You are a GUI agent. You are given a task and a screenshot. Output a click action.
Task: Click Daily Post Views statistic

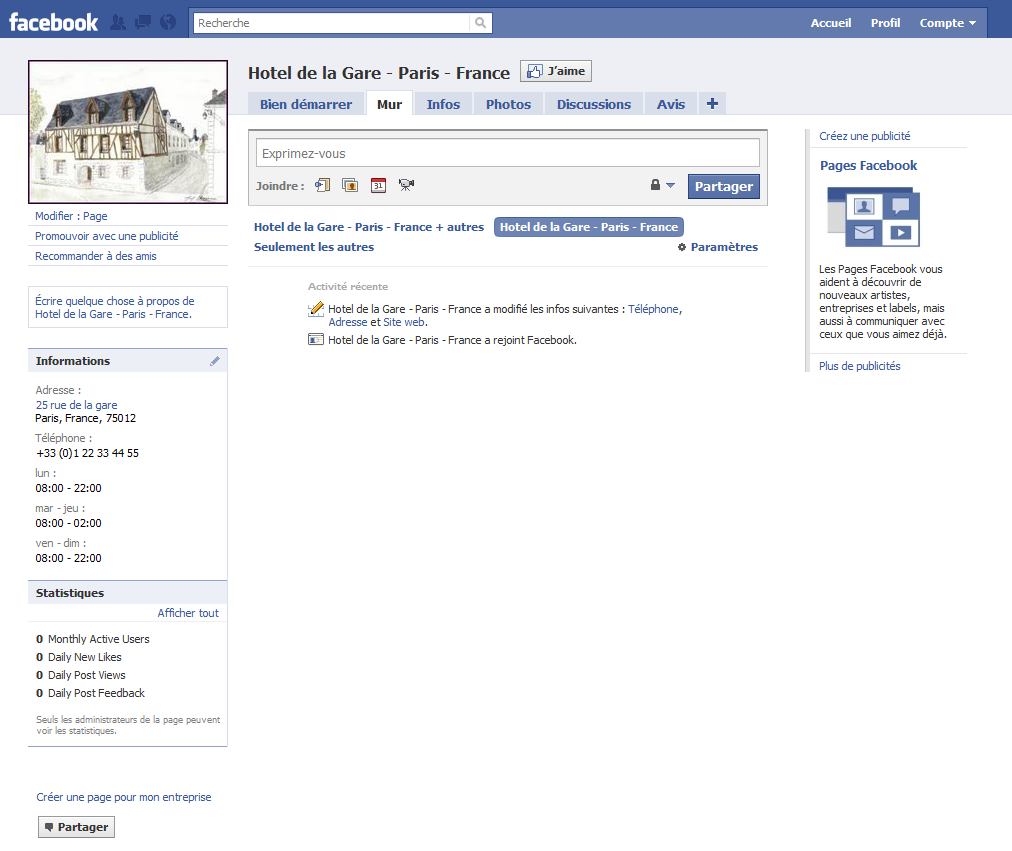(81, 675)
